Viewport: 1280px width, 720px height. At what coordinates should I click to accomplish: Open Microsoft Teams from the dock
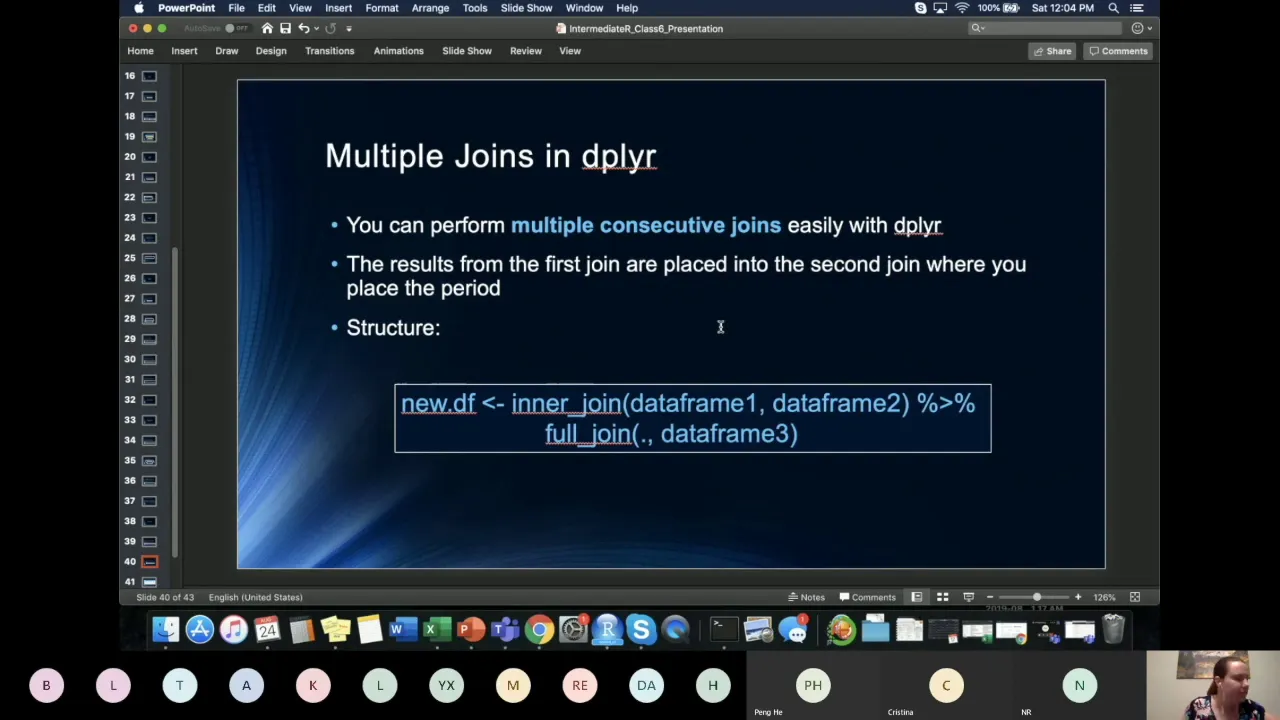505,629
